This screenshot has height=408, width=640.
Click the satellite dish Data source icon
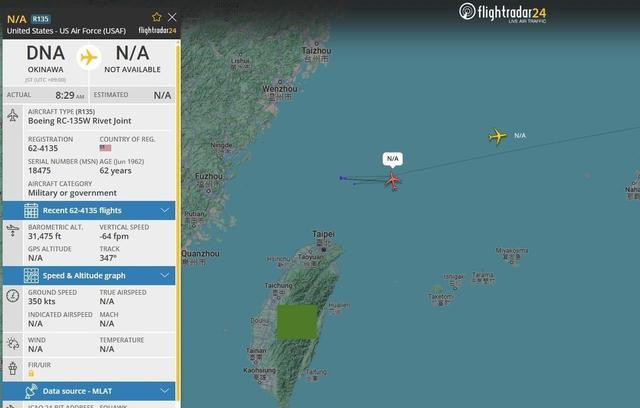tap(31, 391)
